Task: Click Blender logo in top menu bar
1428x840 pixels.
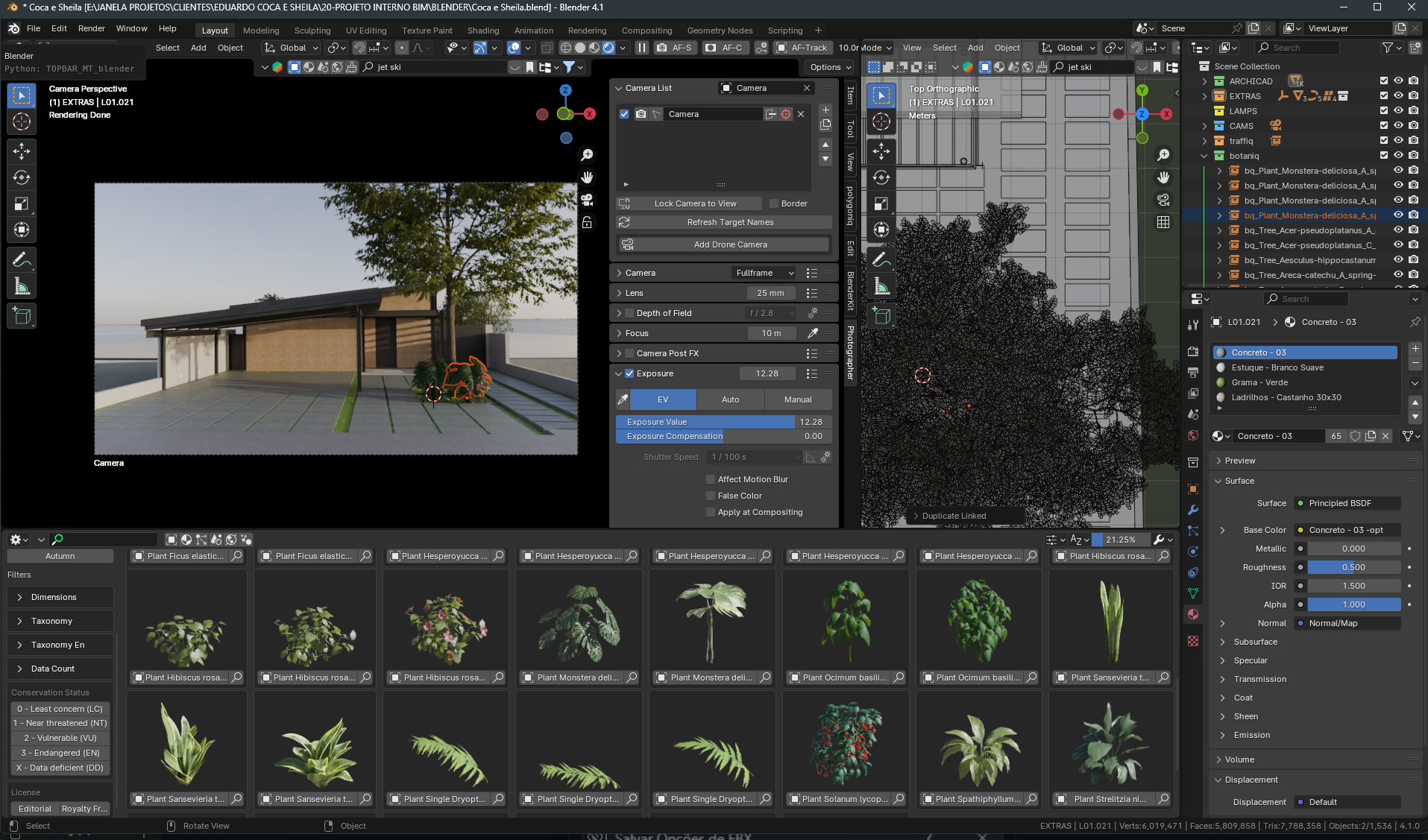Action: [x=13, y=28]
